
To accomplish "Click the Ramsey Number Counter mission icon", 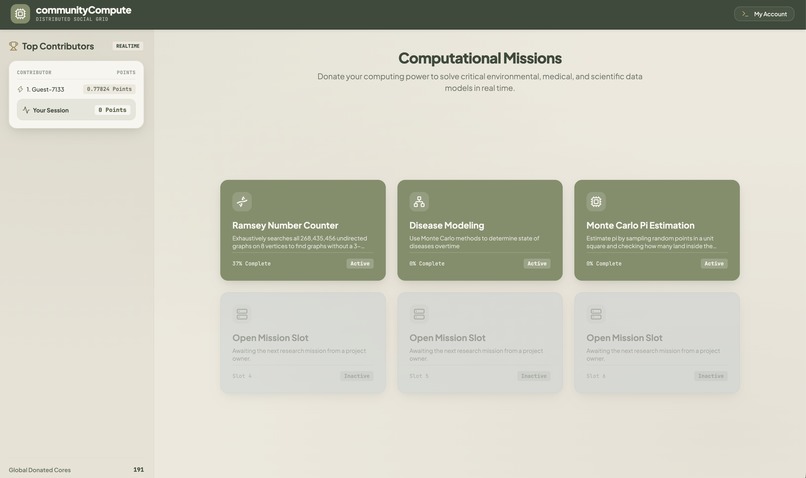I will click(x=242, y=201).
